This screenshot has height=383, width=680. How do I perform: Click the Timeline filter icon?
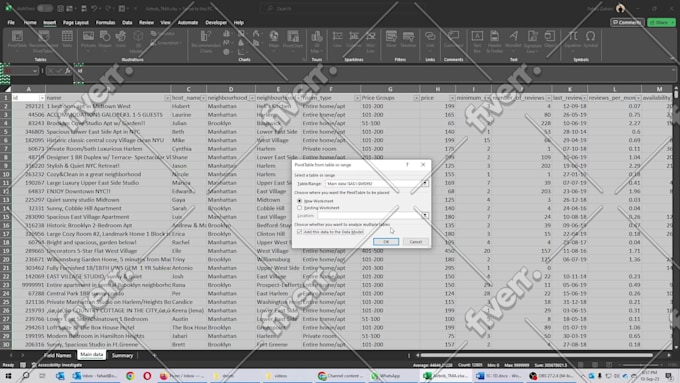click(x=408, y=39)
